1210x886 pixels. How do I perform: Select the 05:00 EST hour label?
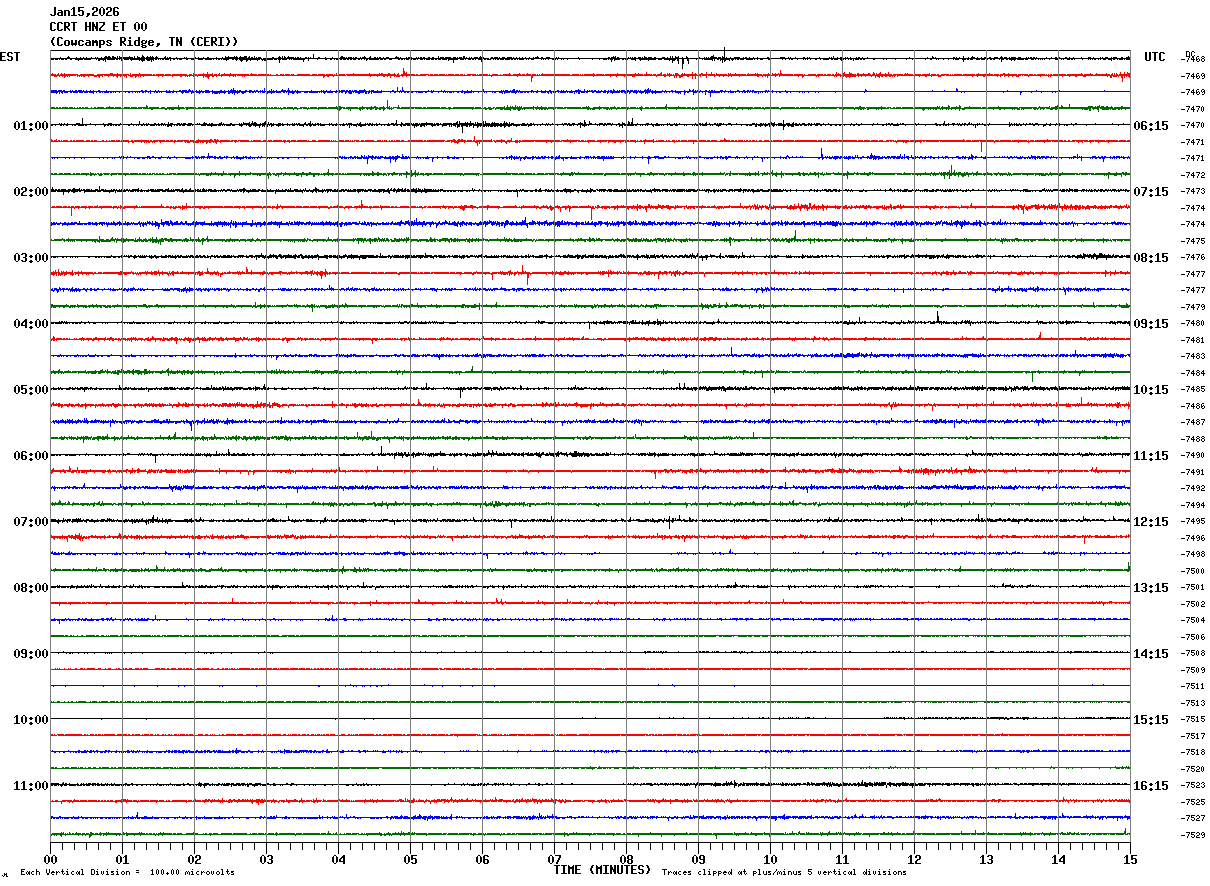pos(31,390)
